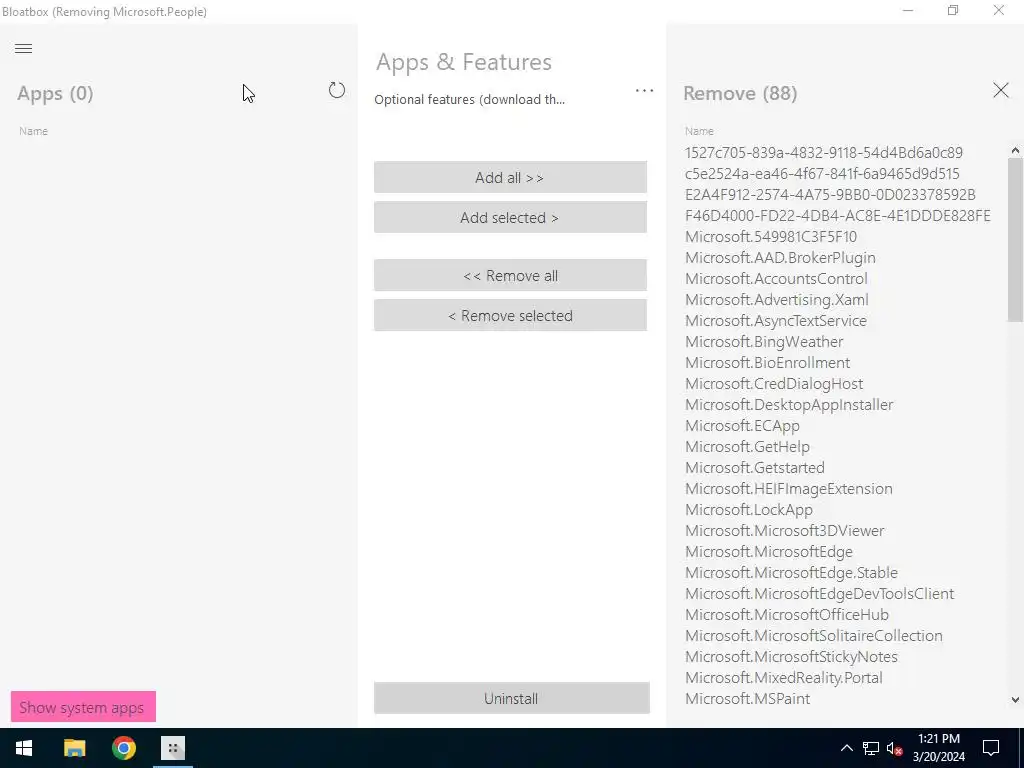
Task: Select Microsoft.MicrosoftSolitaireCollection entry
Action: coord(814,635)
